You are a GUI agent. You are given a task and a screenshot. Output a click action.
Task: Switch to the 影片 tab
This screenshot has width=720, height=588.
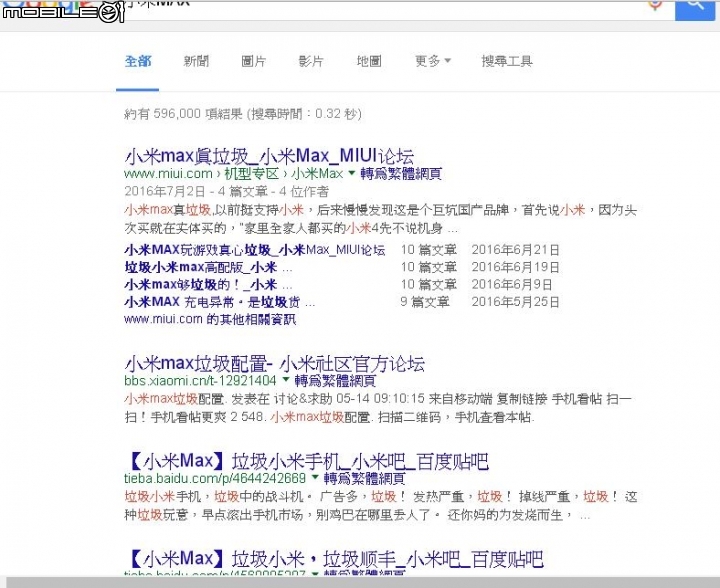pos(311,61)
